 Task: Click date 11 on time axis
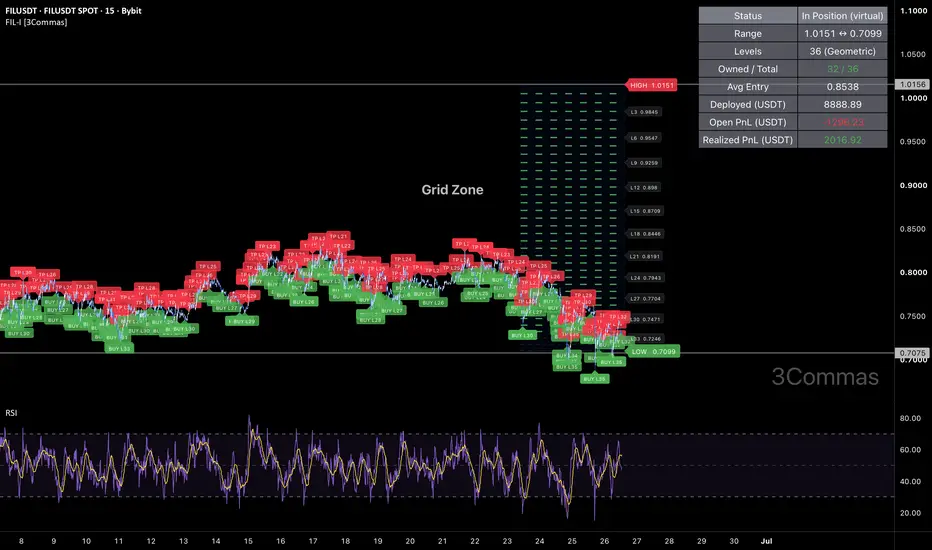(119, 541)
